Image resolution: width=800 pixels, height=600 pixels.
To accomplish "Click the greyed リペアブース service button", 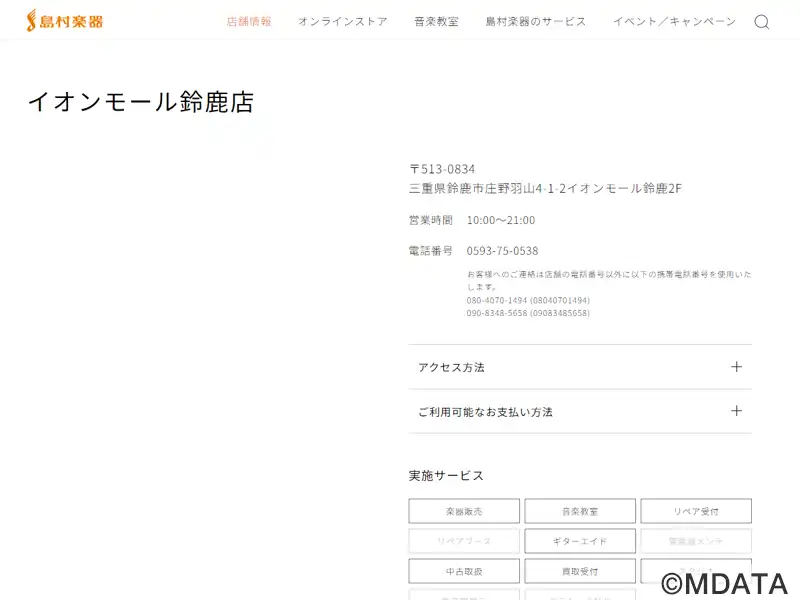I will click(x=464, y=541).
